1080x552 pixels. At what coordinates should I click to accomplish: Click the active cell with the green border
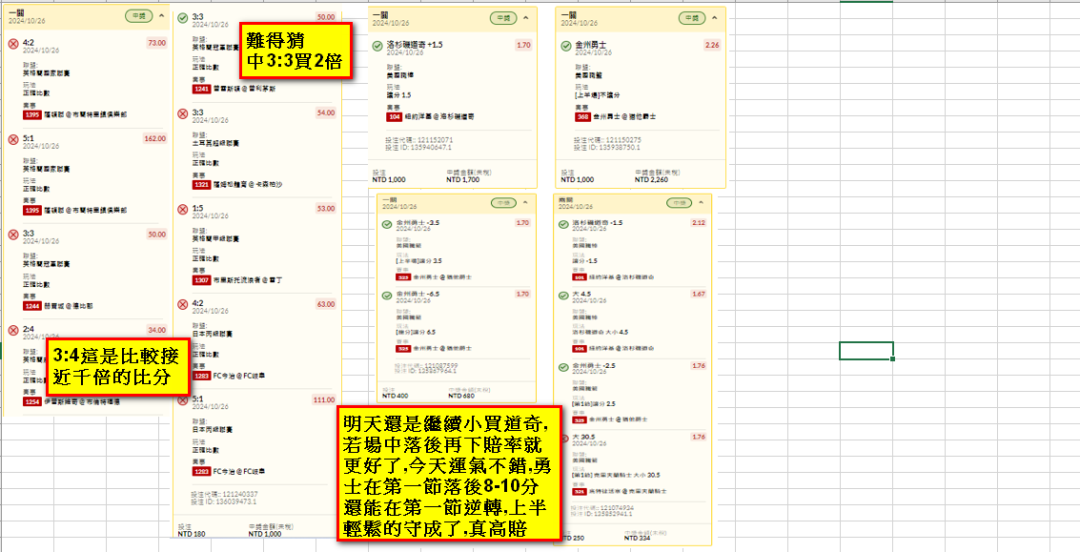866,350
